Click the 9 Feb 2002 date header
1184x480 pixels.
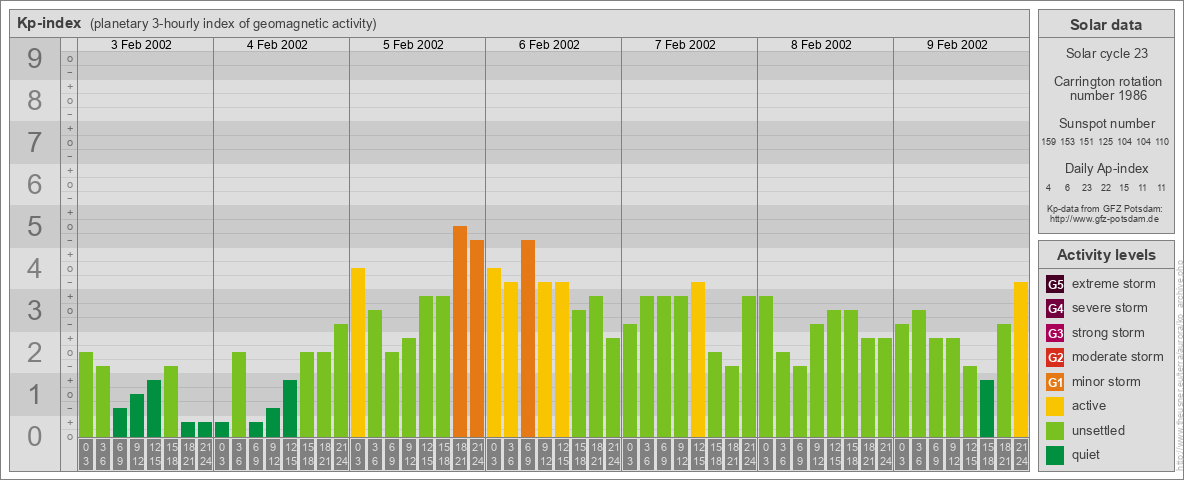pos(957,45)
